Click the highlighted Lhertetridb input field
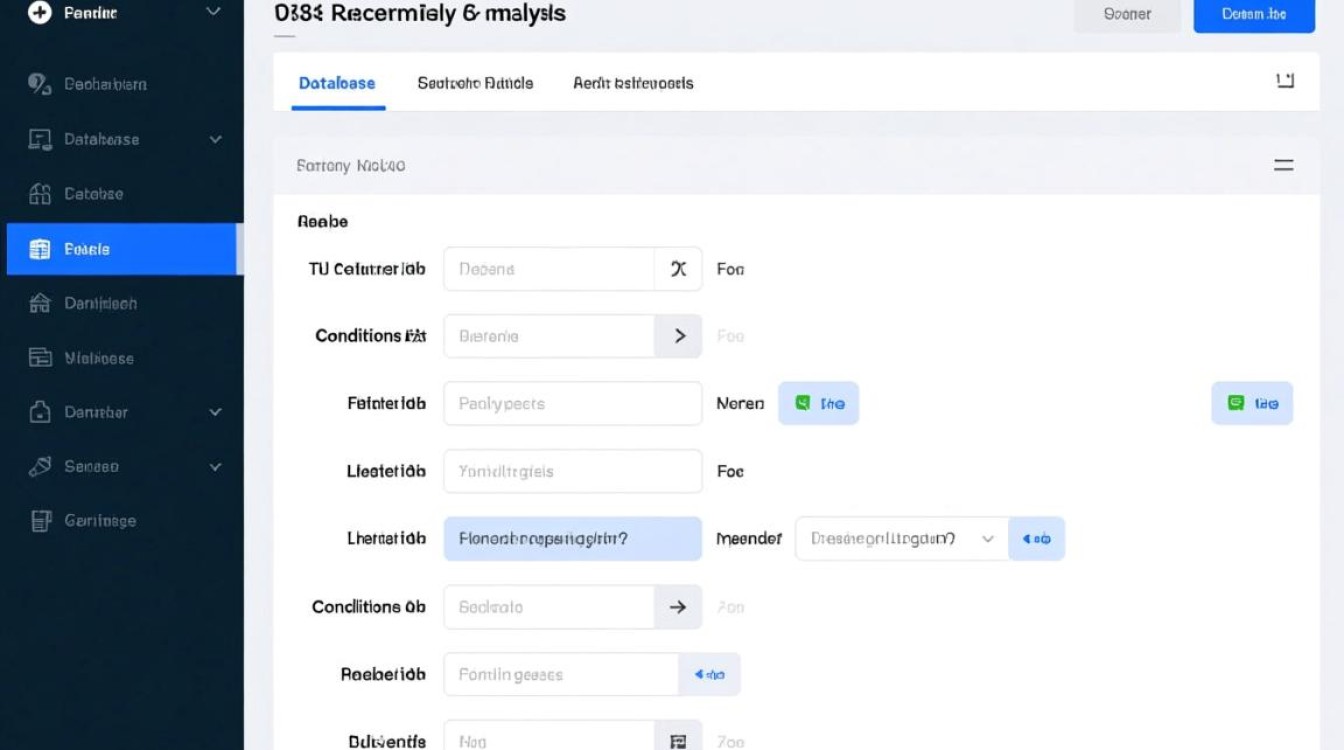This screenshot has height=750, width=1344. 572,539
